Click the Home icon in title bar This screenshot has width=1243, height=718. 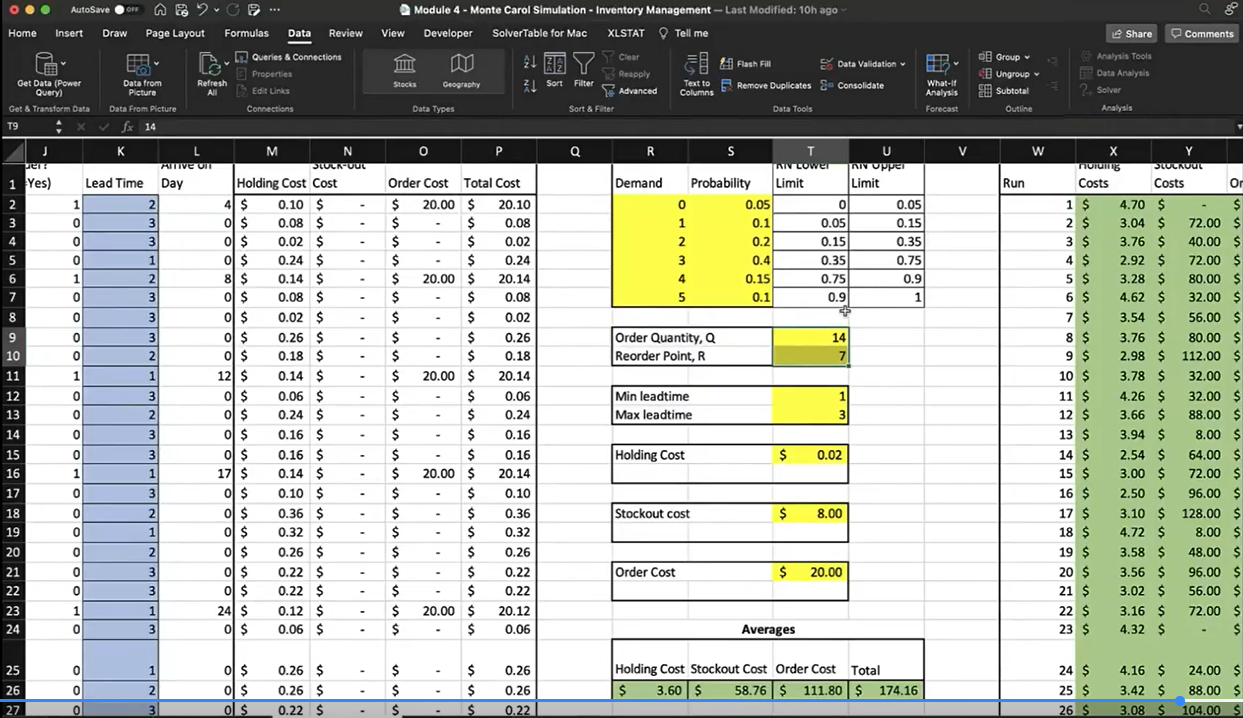point(161,9)
